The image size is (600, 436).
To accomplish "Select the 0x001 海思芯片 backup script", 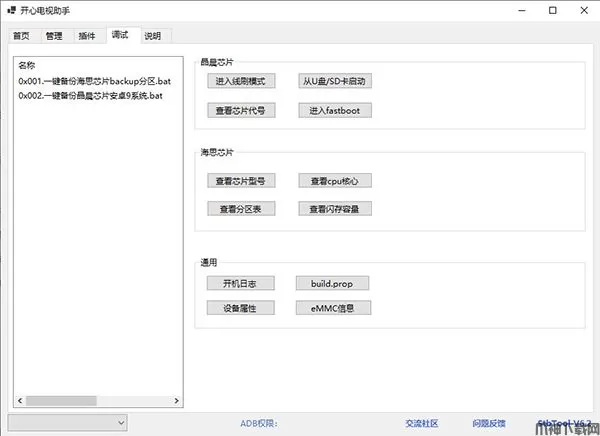I will pyautogui.click(x=90, y=81).
